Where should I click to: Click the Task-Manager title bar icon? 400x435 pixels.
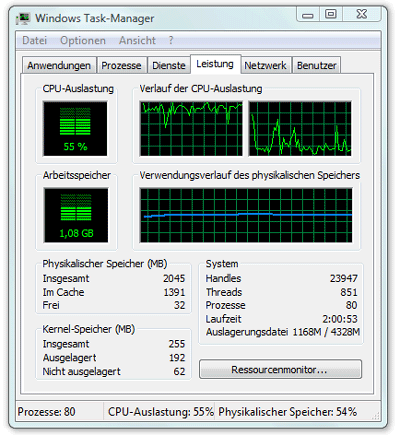23,18
